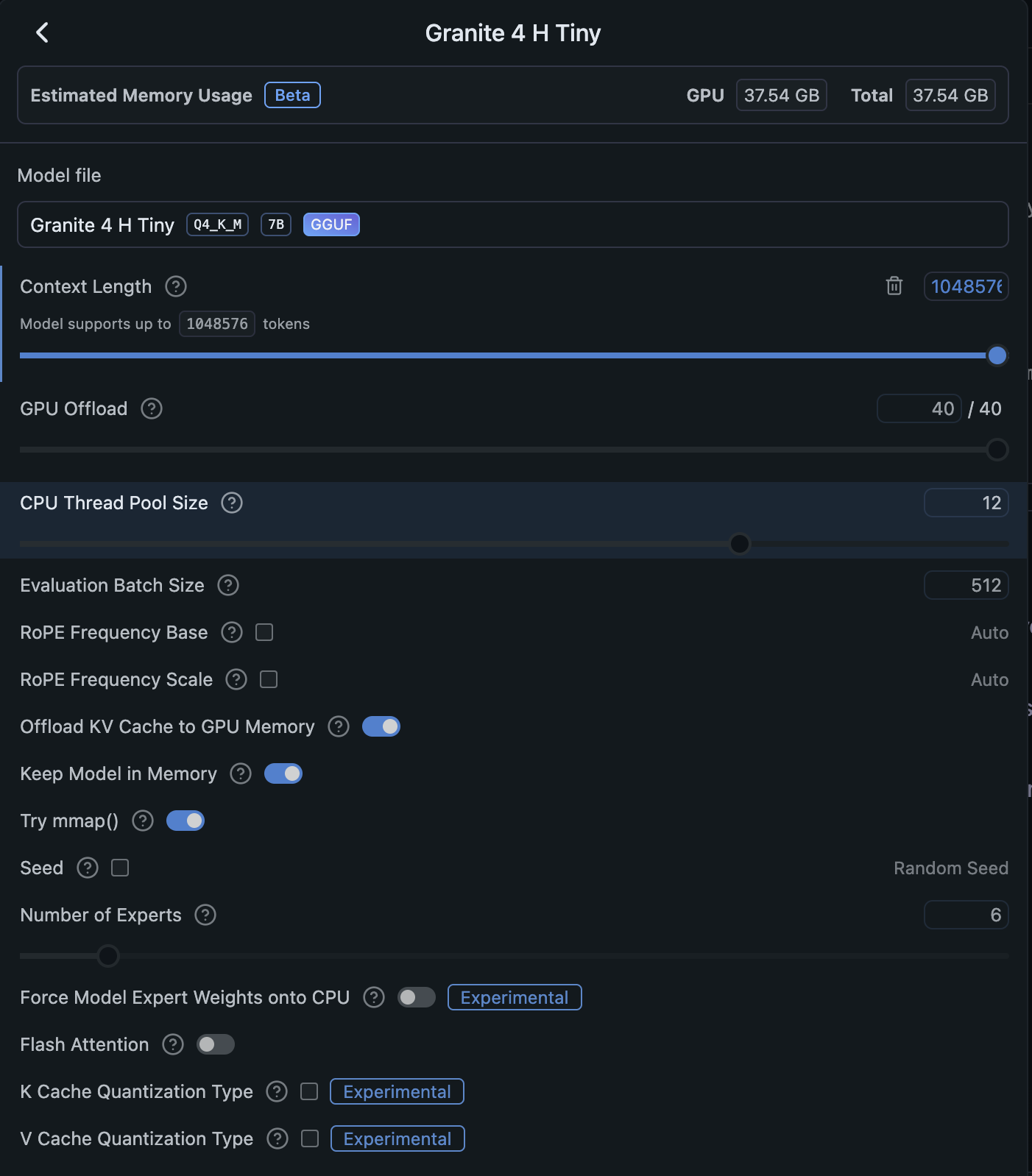Click the Beta badge by Estimated Memory Usage

(292, 95)
